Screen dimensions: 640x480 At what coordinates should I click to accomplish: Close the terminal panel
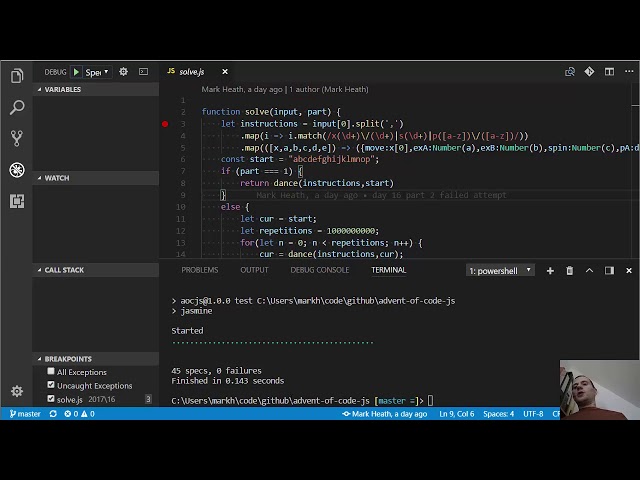pos(629,270)
